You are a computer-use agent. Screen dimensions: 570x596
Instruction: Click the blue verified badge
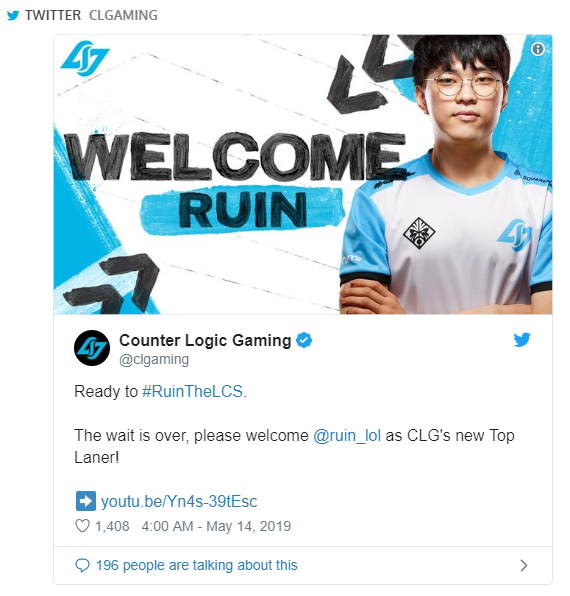[304, 340]
